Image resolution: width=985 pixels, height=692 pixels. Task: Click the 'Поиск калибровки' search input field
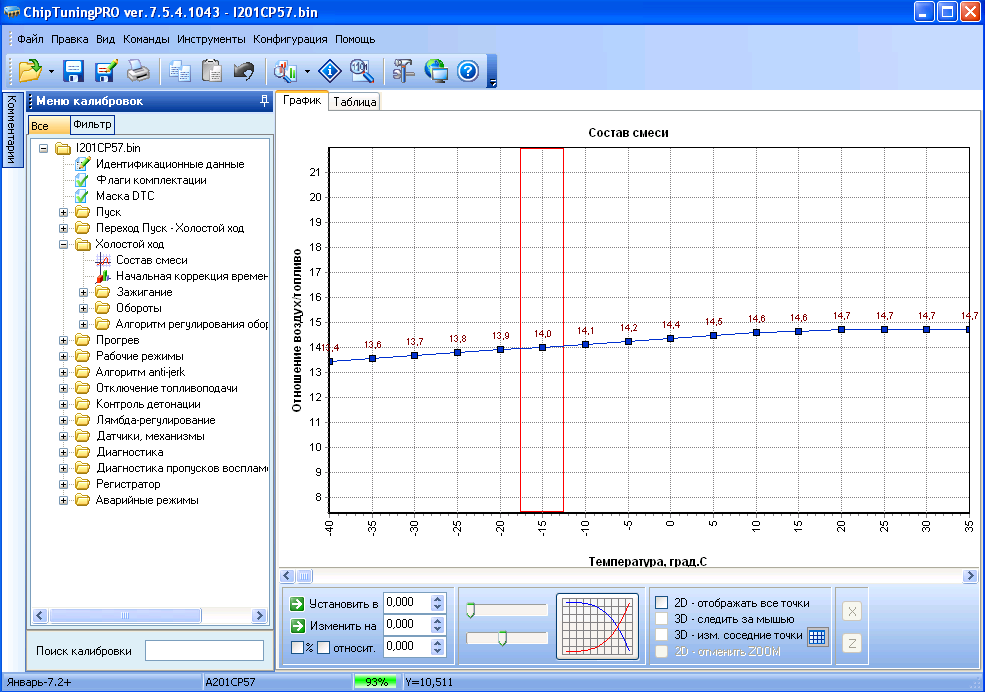coord(204,651)
